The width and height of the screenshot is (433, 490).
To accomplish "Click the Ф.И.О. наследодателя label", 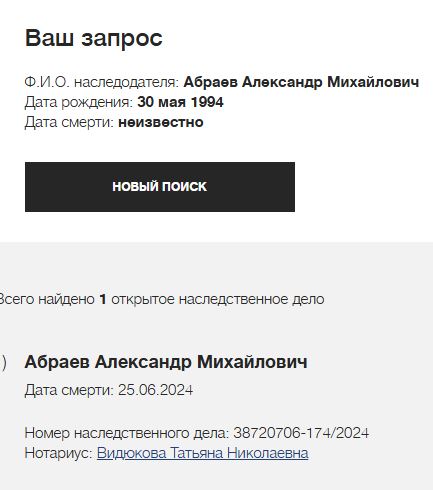I will [x=102, y=82].
